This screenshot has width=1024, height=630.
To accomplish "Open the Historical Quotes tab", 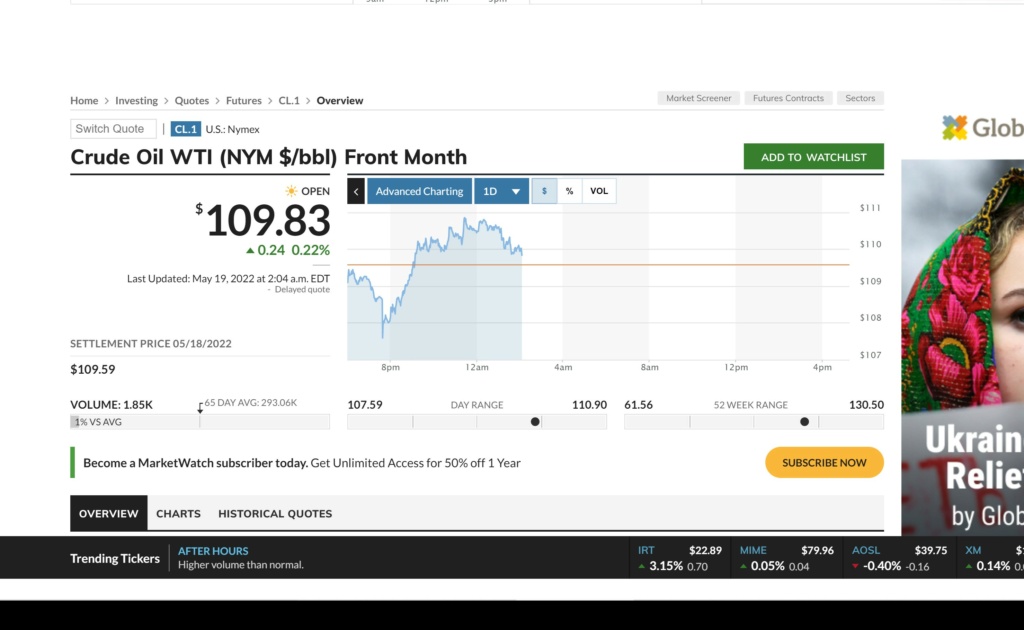I will tap(275, 513).
